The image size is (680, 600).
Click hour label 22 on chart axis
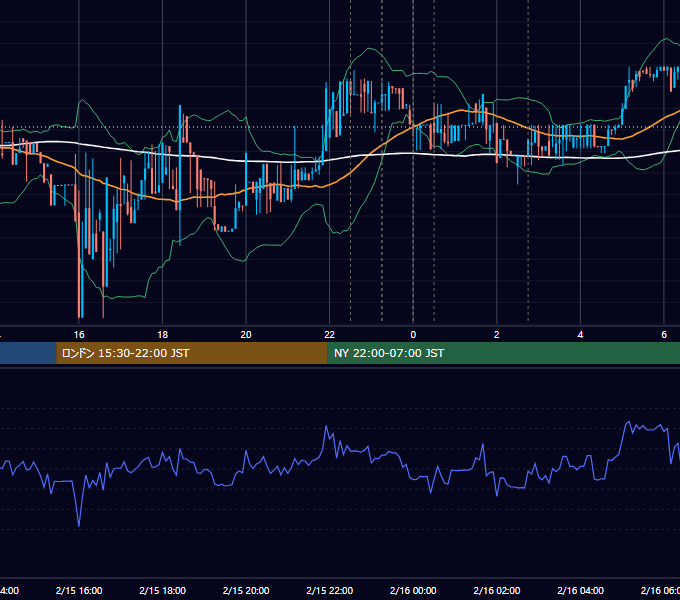[x=330, y=334]
